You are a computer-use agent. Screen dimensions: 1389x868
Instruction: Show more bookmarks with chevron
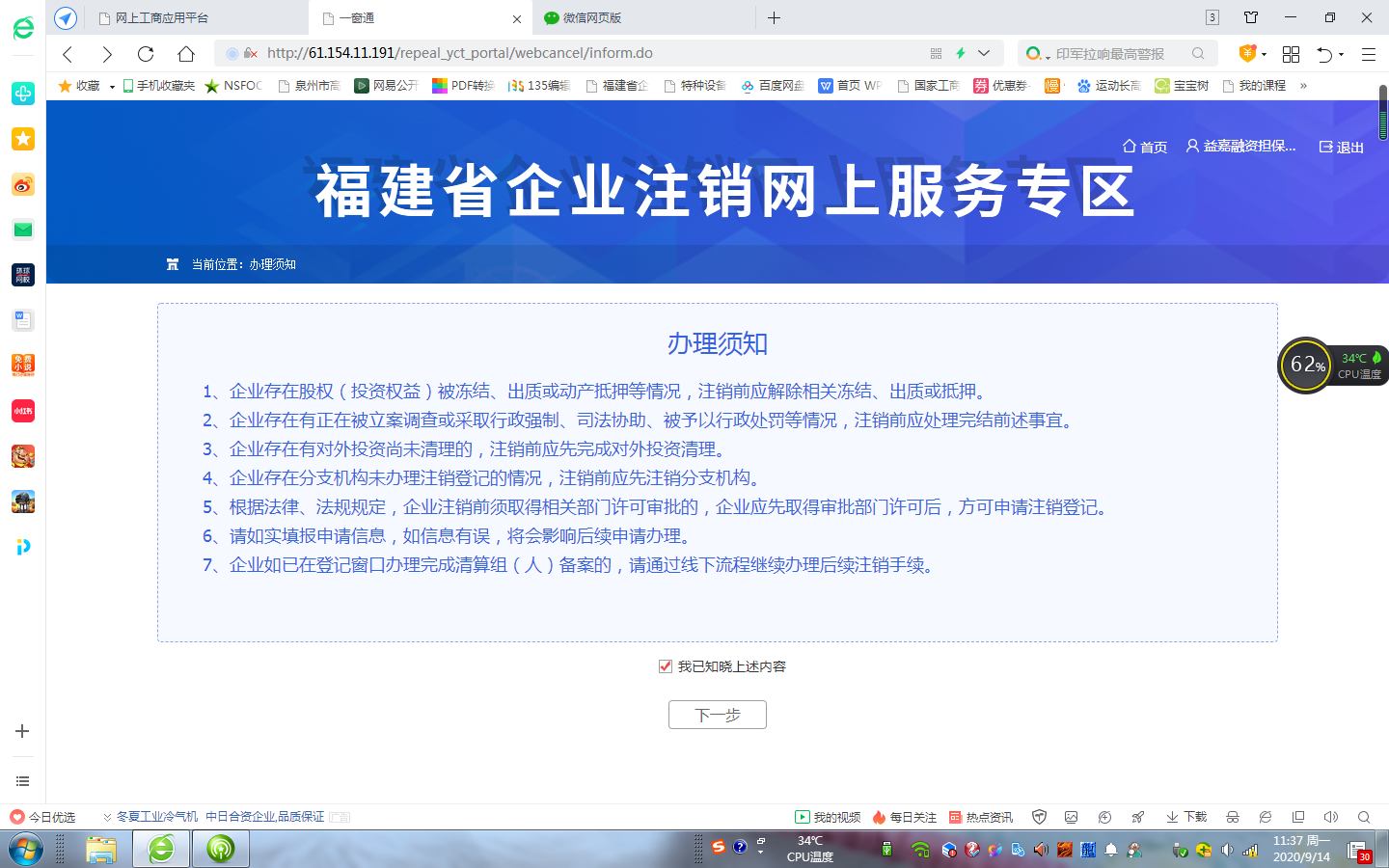[x=1303, y=86]
